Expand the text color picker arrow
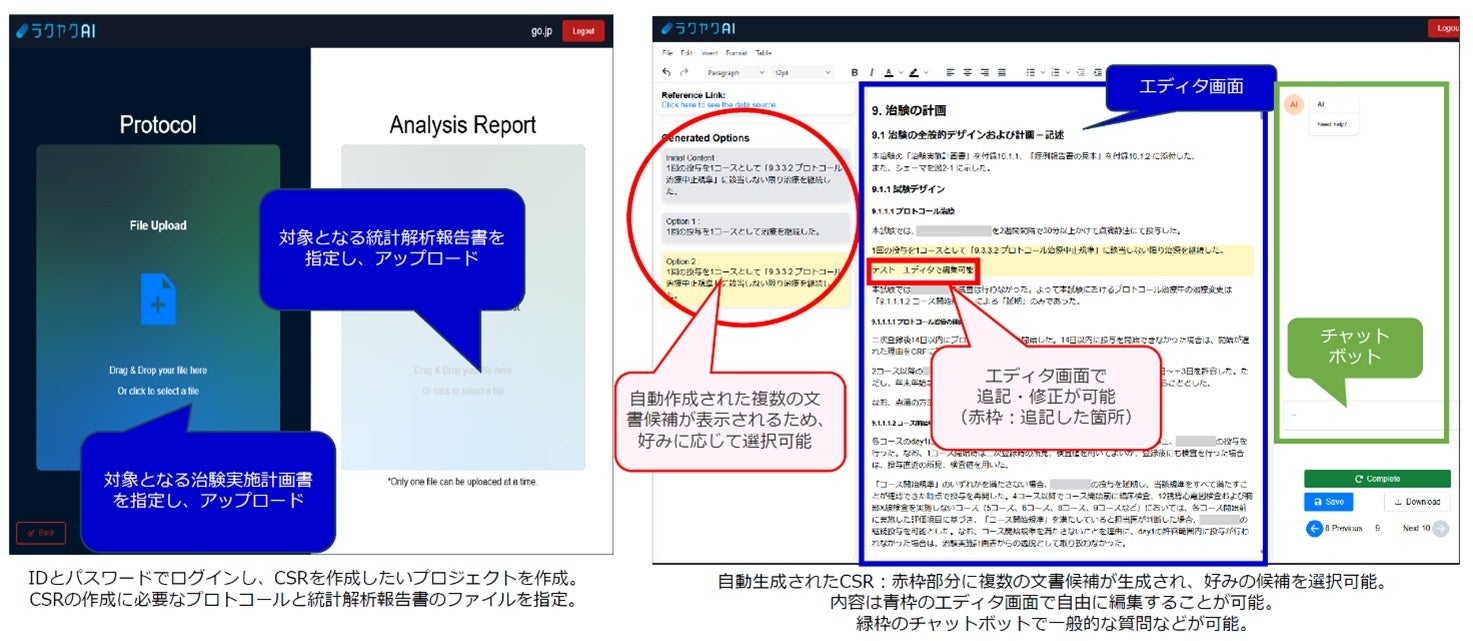Screen dimensions: 1473x641 pos(900,72)
